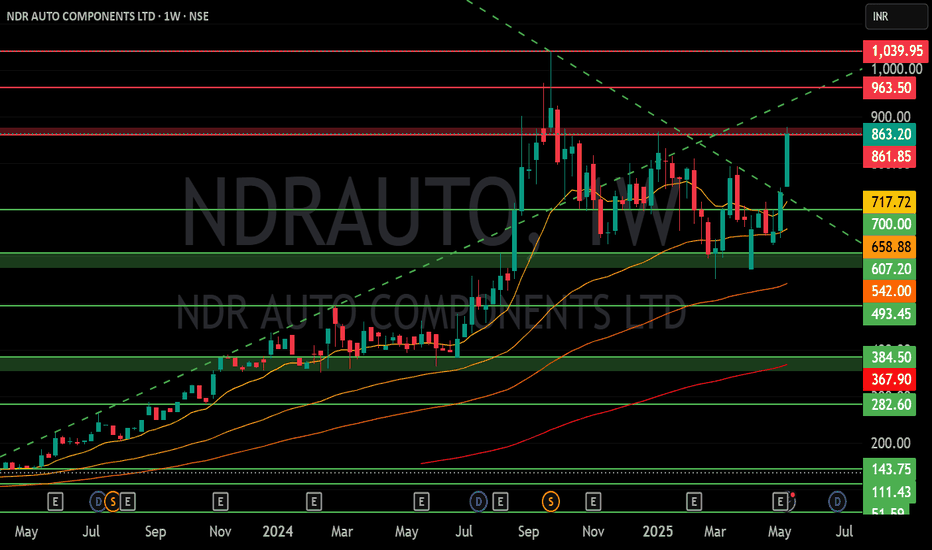
Task: Click the 900.00 price axis tick
Action: point(890,117)
